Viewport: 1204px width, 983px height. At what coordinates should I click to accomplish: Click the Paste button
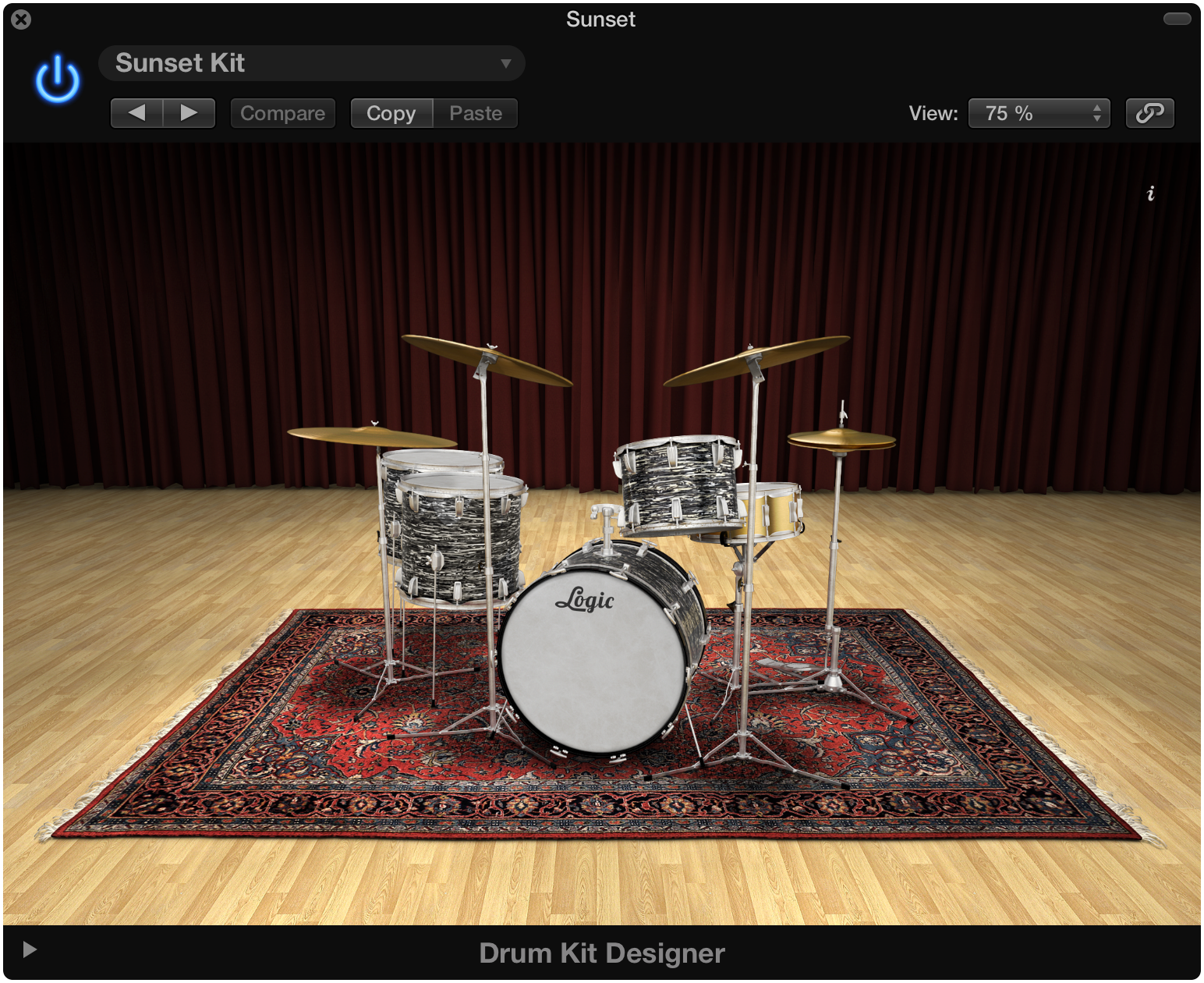point(476,113)
